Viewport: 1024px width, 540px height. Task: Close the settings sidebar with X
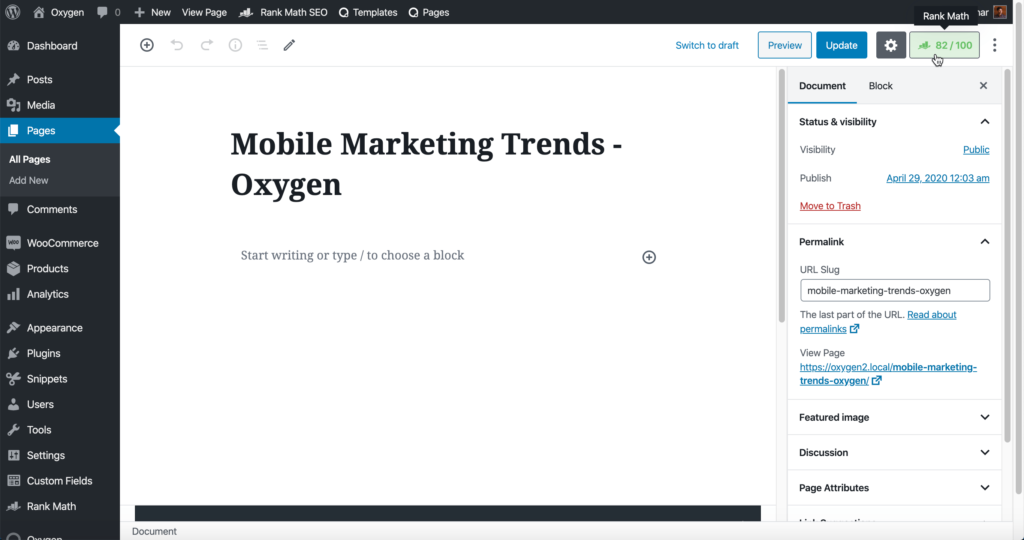click(x=983, y=86)
